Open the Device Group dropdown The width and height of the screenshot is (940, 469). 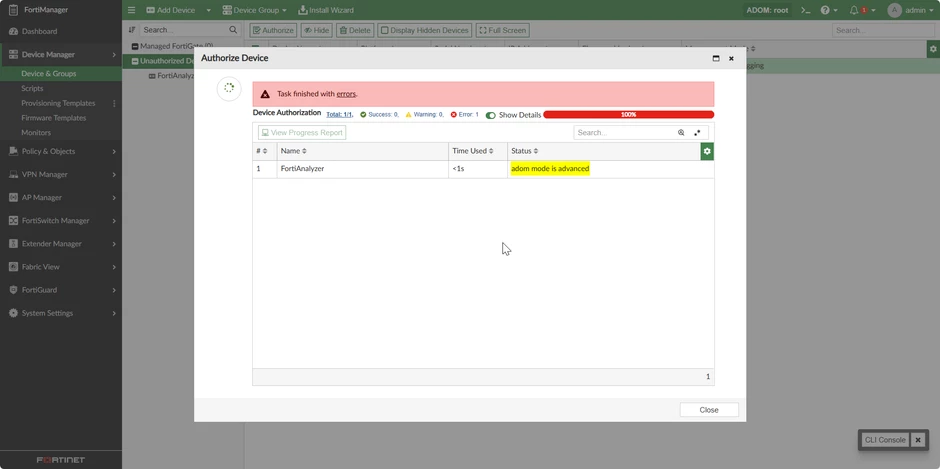[x=254, y=10]
